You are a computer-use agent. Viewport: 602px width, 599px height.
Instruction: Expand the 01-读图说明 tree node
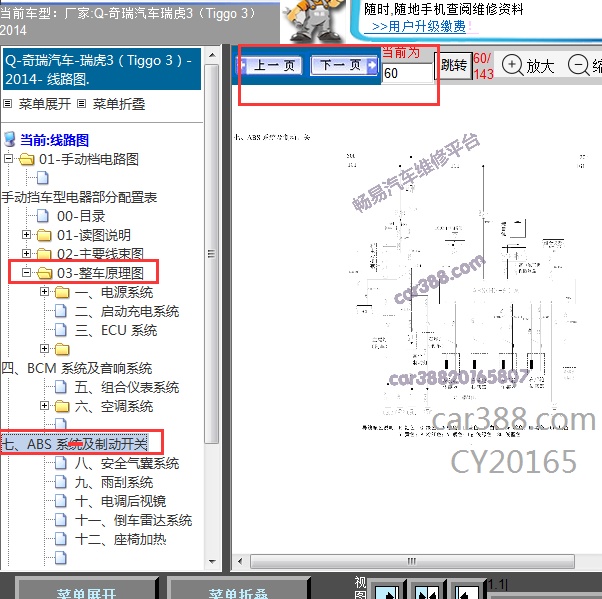click(x=26, y=234)
